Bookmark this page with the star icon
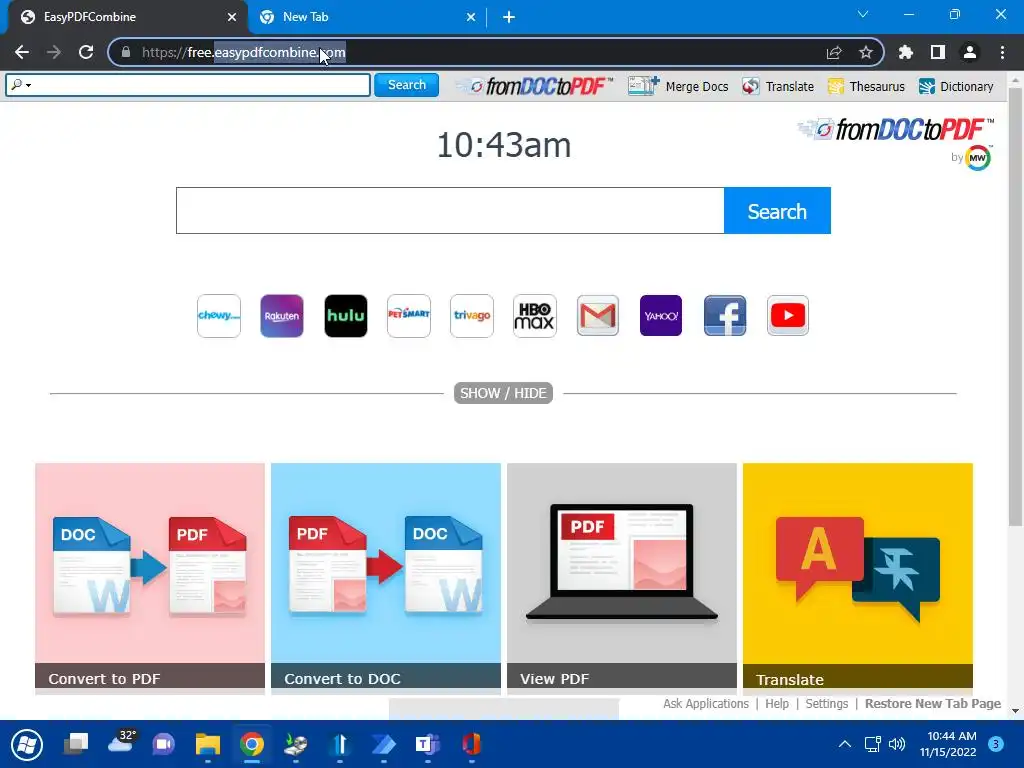This screenshot has height=768, width=1024. tap(866, 52)
